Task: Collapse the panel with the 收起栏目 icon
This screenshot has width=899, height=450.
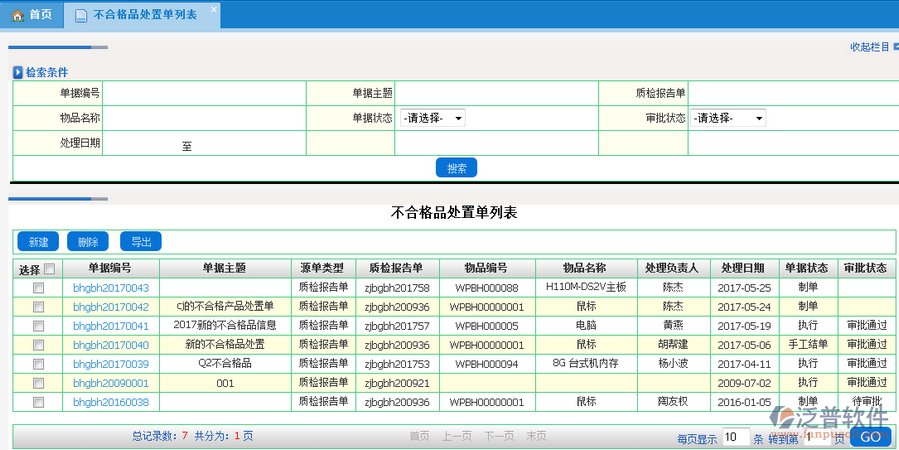Action: coord(894,46)
